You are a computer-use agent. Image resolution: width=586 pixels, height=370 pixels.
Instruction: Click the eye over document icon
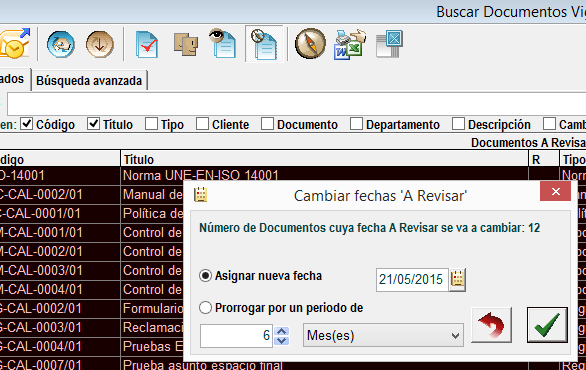coord(223,44)
